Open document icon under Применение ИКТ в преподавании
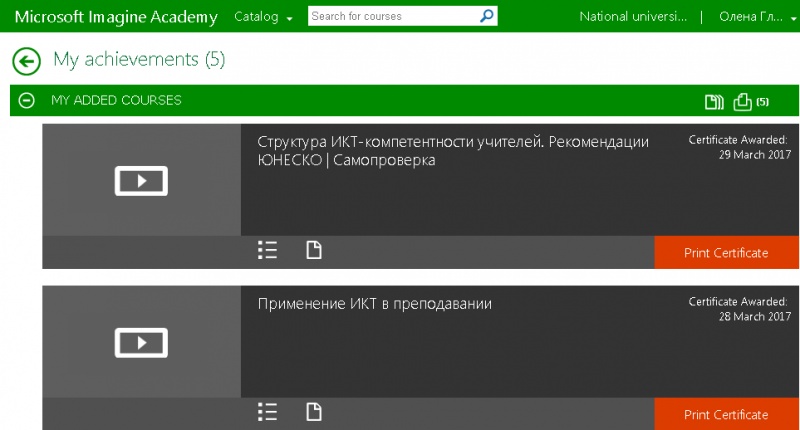This screenshot has height=430, width=800. 314,412
